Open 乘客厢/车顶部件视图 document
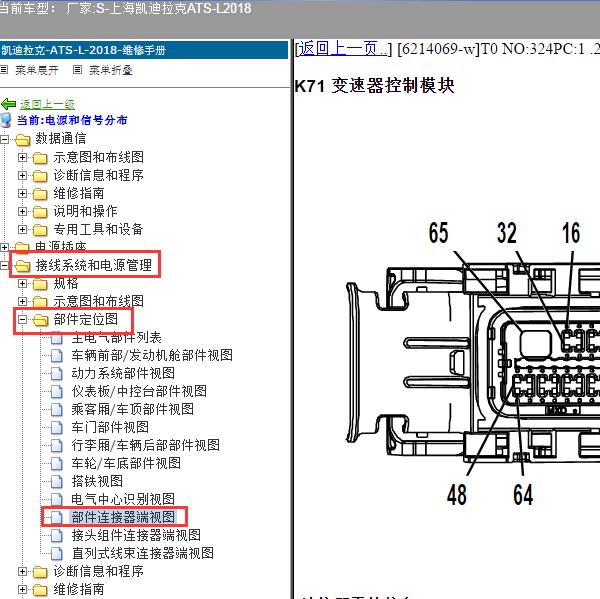 tap(133, 409)
